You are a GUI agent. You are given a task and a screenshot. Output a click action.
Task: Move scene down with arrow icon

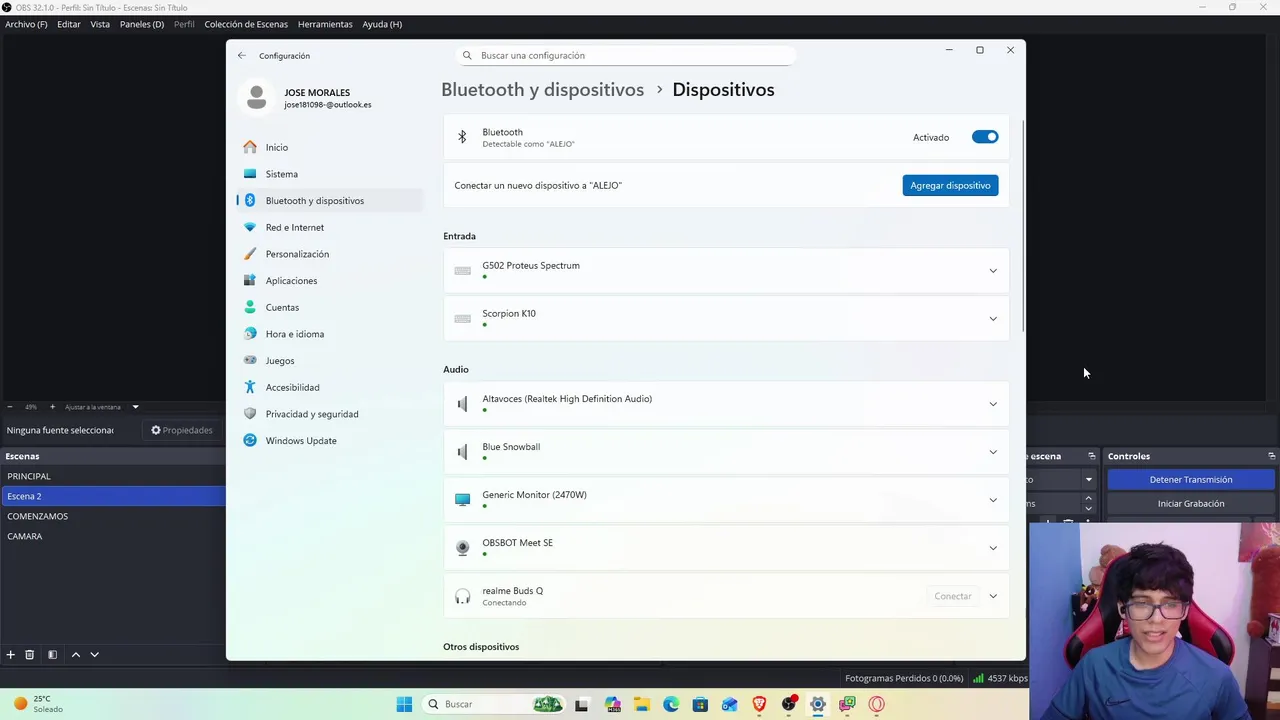tap(94, 655)
